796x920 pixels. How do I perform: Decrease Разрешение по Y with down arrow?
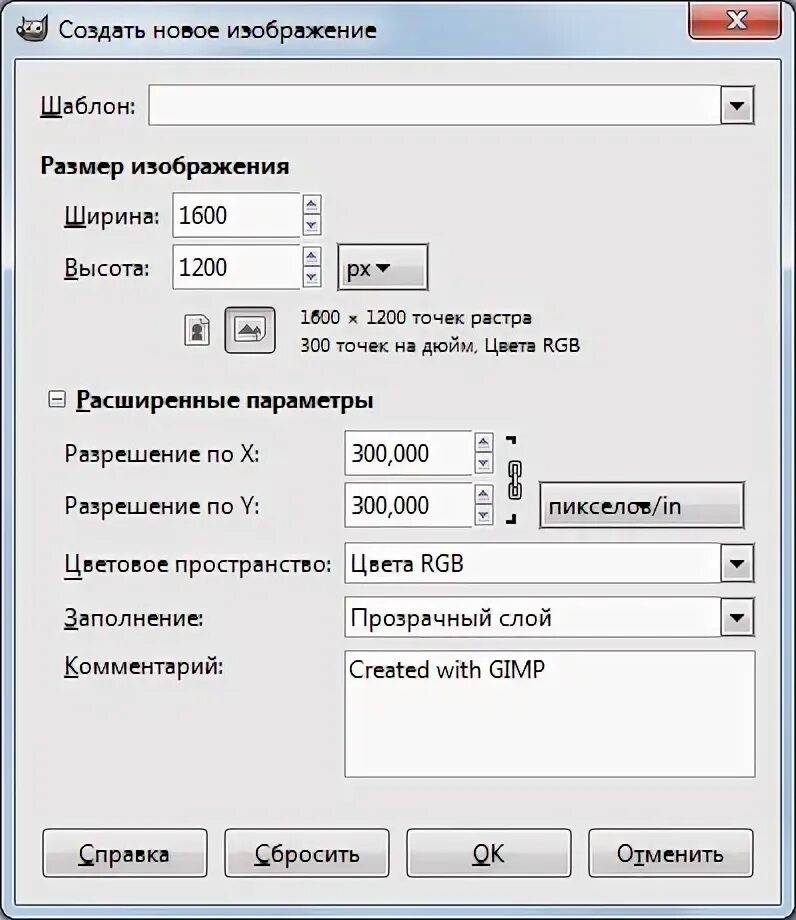click(x=483, y=515)
